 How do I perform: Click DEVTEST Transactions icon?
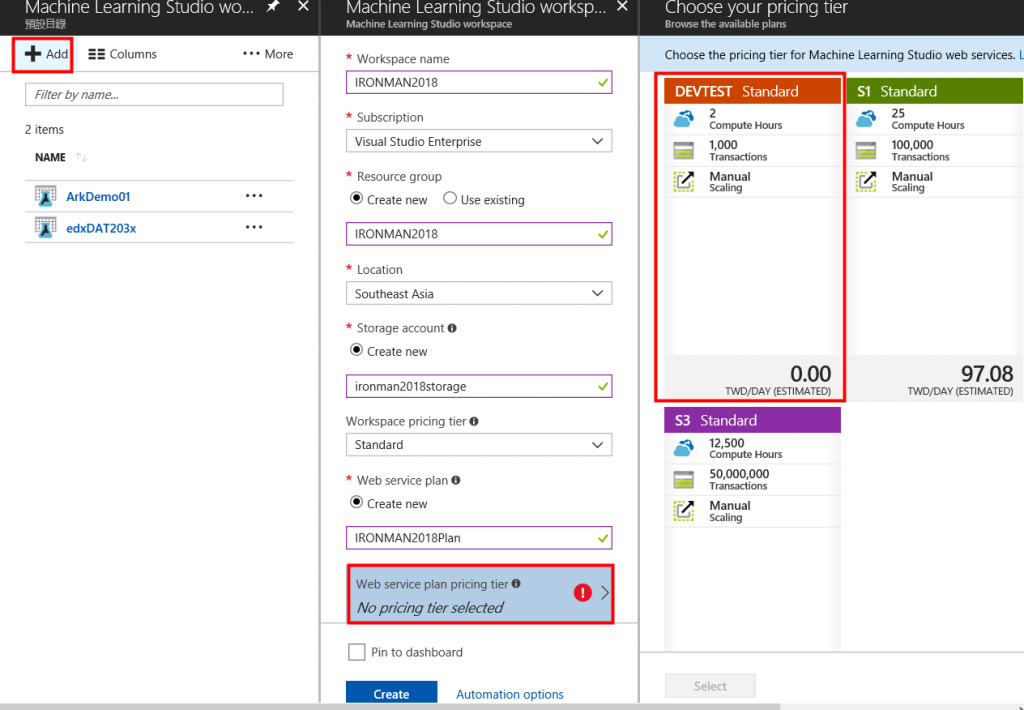(x=684, y=150)
